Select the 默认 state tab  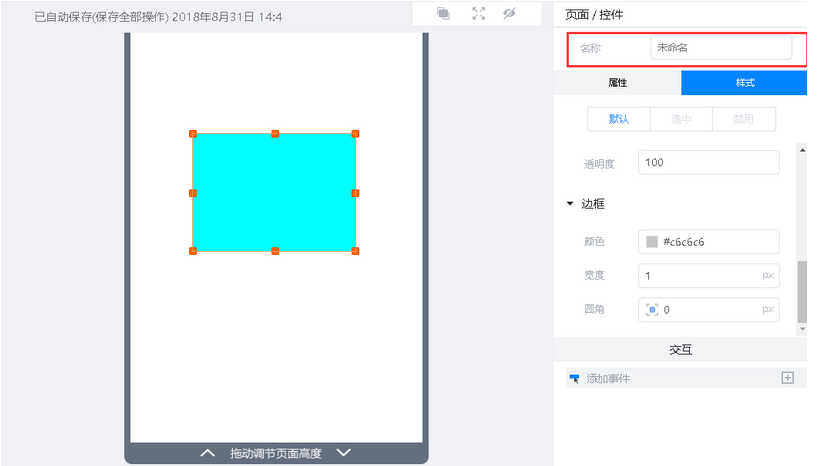coord(619,119)
